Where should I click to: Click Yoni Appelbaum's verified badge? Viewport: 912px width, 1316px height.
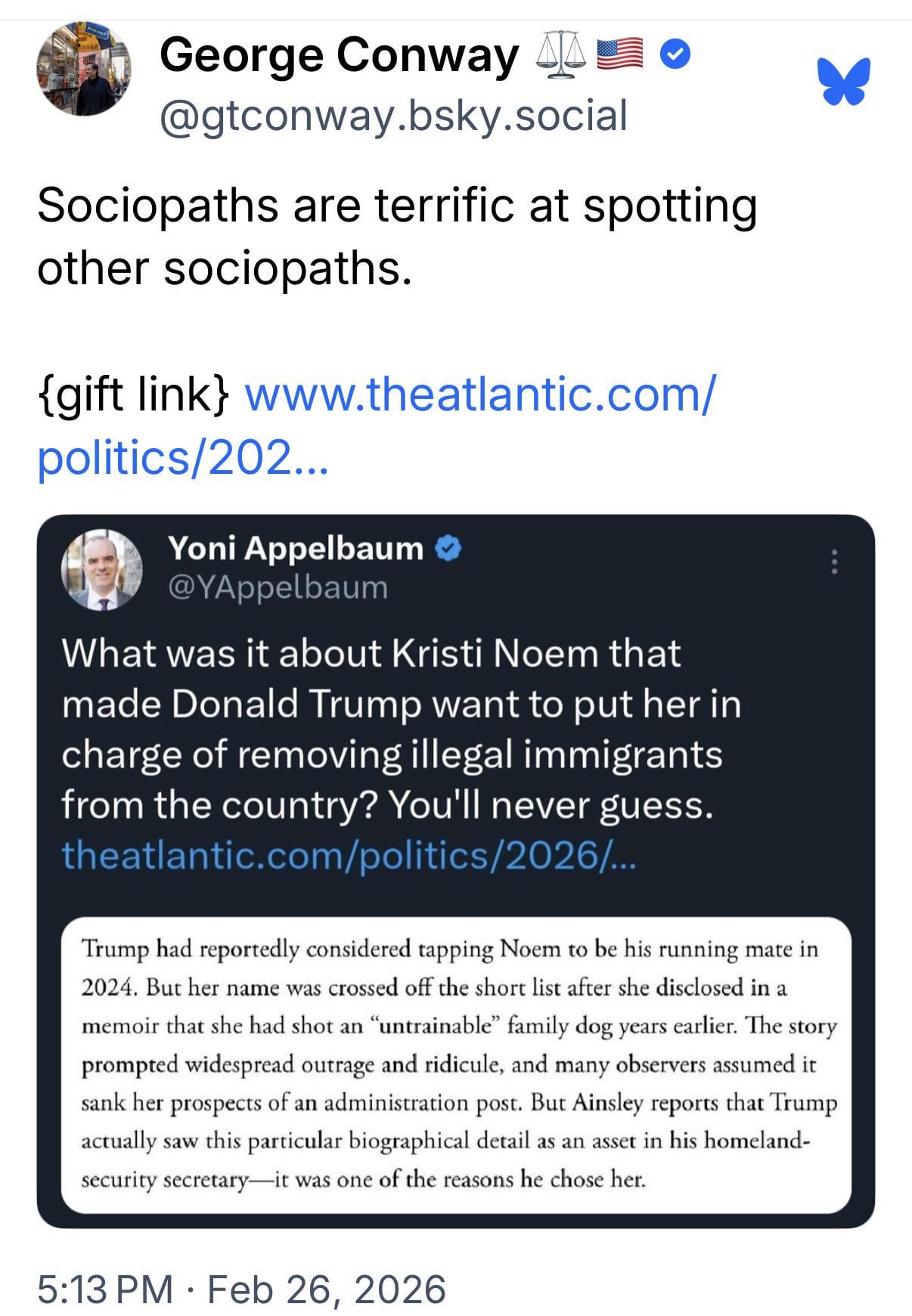click(449, 549)
